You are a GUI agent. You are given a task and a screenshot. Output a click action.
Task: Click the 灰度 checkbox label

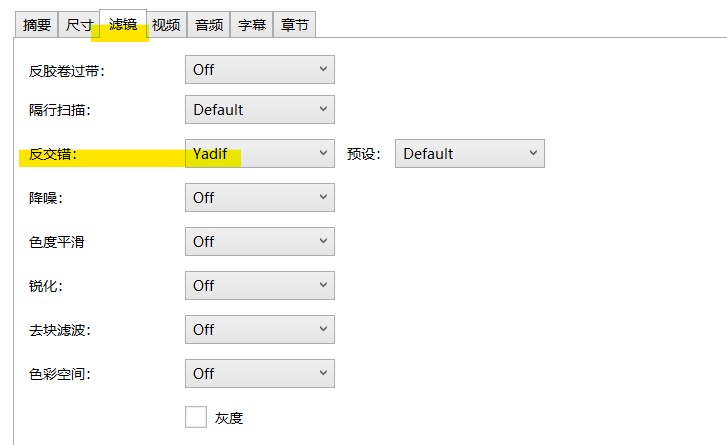pyautogui.click(x=229, y=418)
